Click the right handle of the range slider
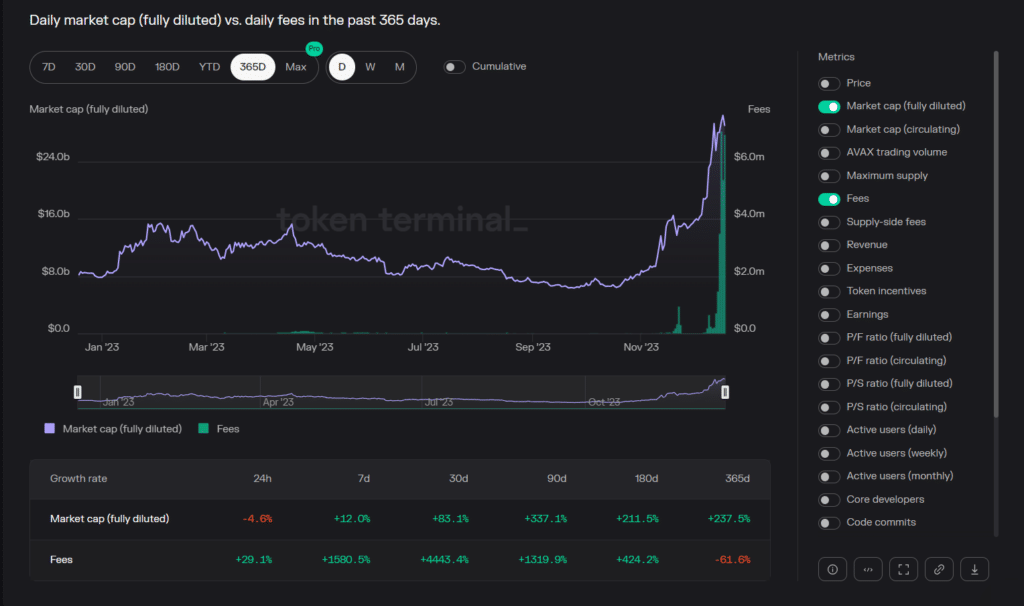1024x606 pixels. [x=724, y=391]
